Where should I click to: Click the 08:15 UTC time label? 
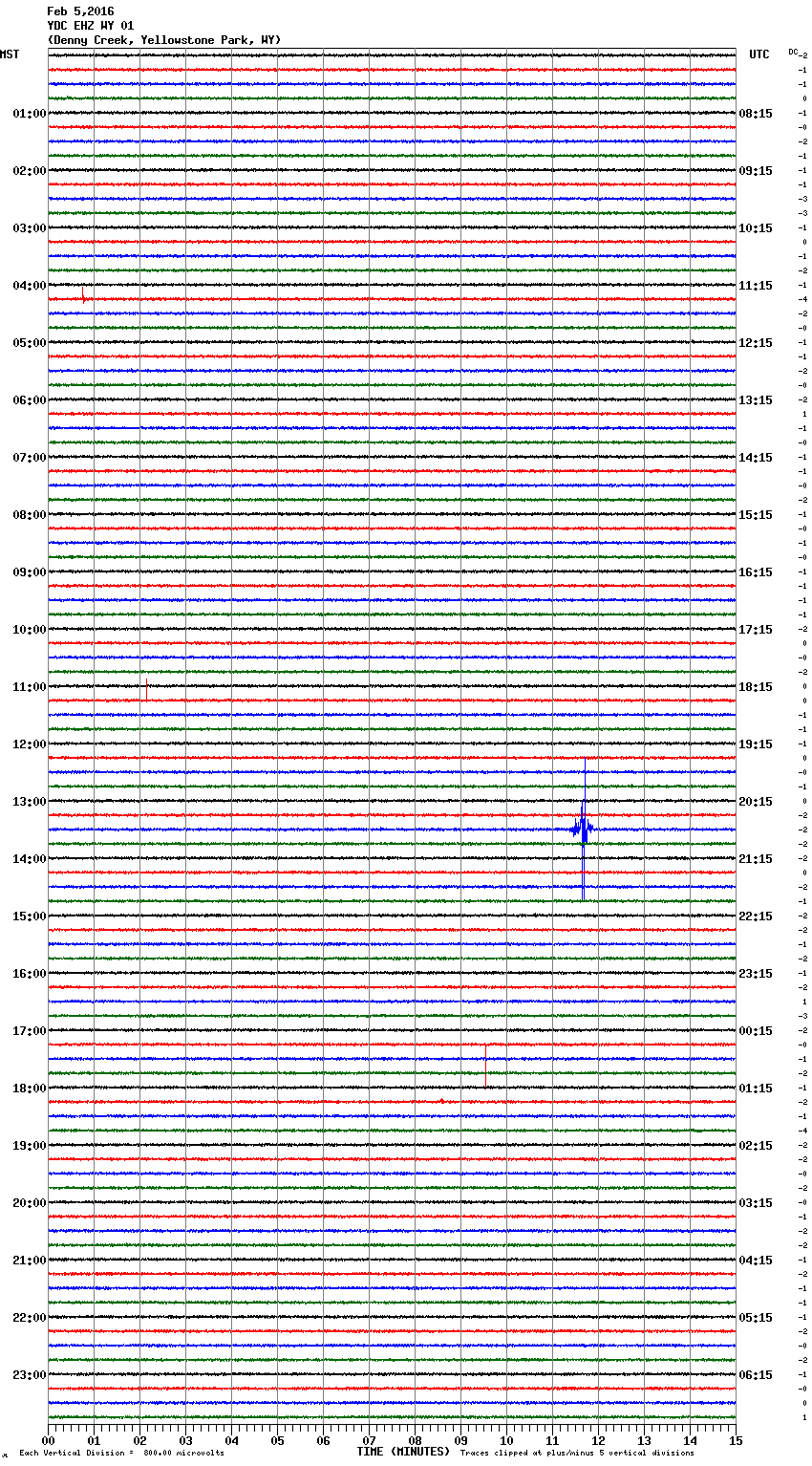(756, 114)
